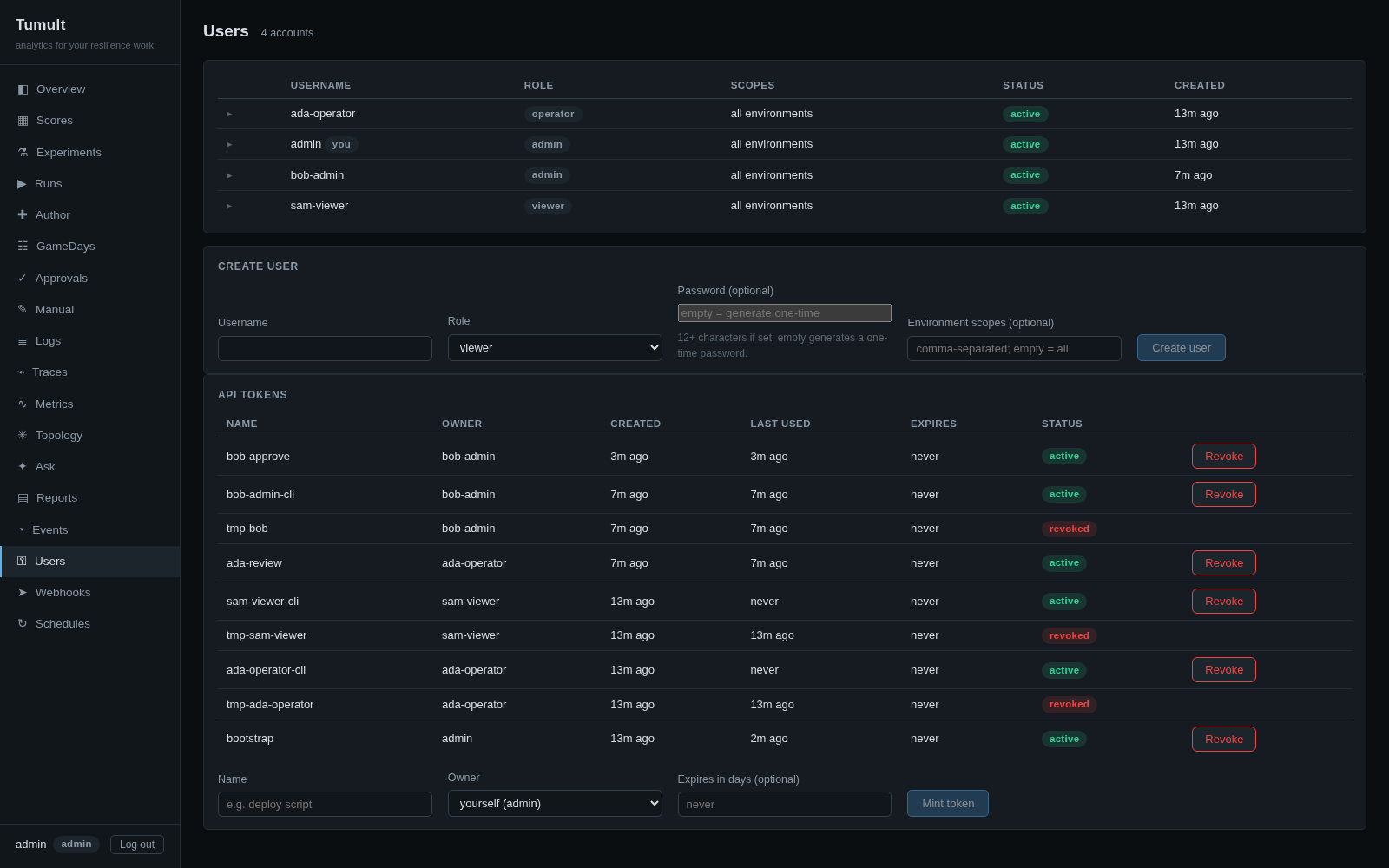This screenshot has height=868, width=1389.
Task: Click the revoked status of tmp-bob
Action: (1069, 529)
